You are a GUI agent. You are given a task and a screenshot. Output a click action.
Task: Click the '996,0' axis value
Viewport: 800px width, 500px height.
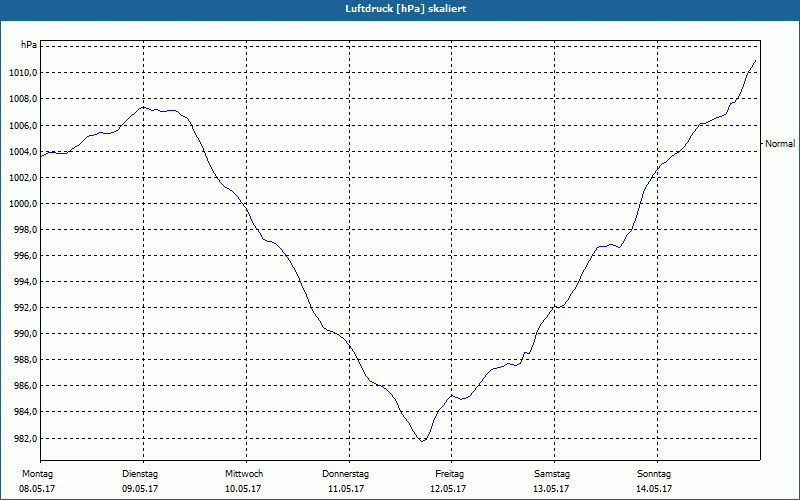coord(25,256)
